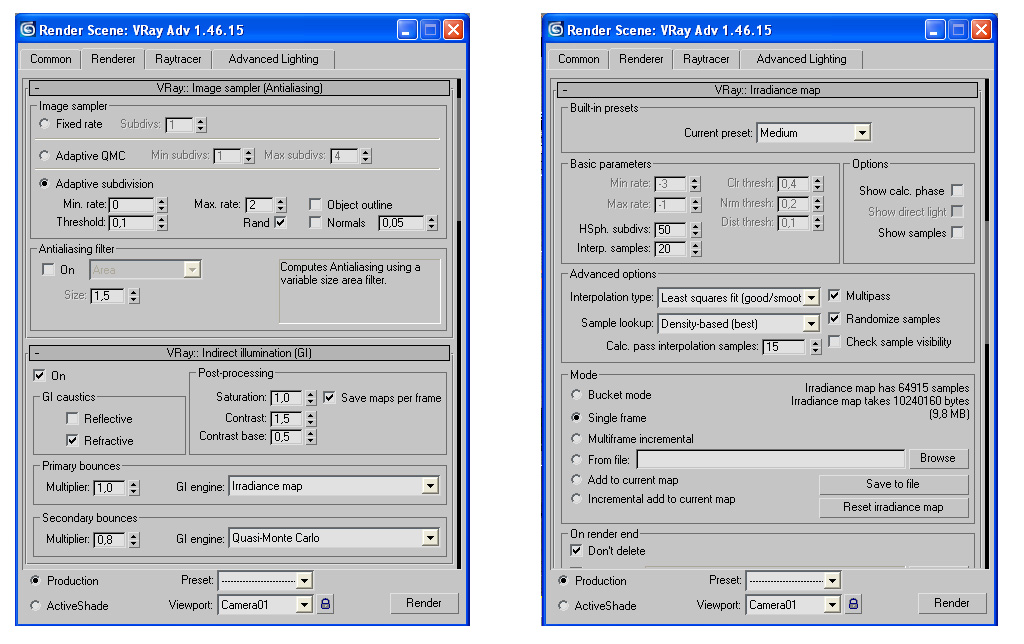Image resolution: width=1024 pixels, height=644 pixels.
Task: Open Sample lookup dropdown
Action: coord(811,323)
